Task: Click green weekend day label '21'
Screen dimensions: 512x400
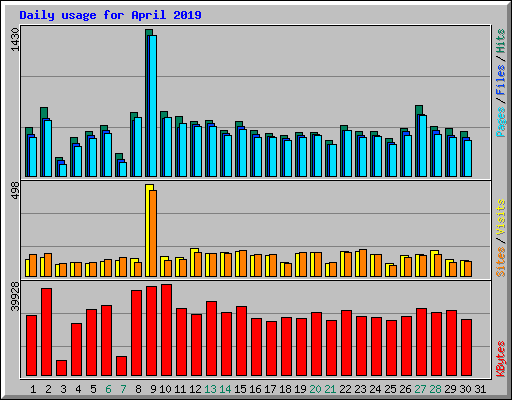Action: click(x=330, y=389)
